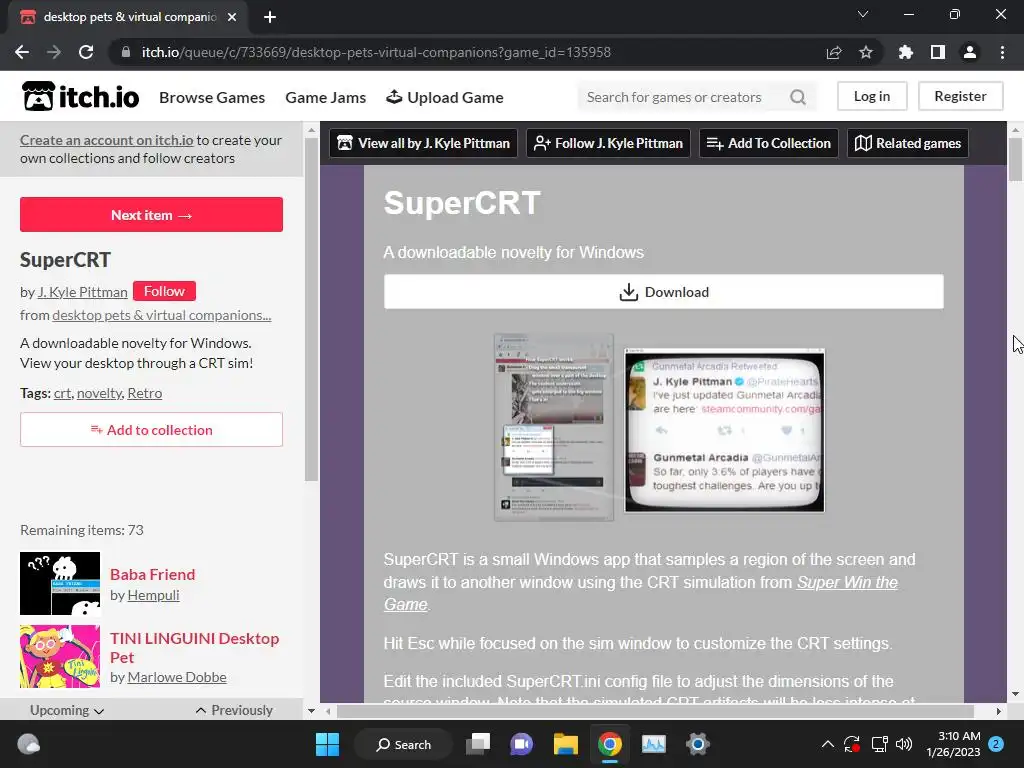This screenshot has height=768, width=1024.
Task: Show hidden tray icons chevron
Action: pos(827,744)
